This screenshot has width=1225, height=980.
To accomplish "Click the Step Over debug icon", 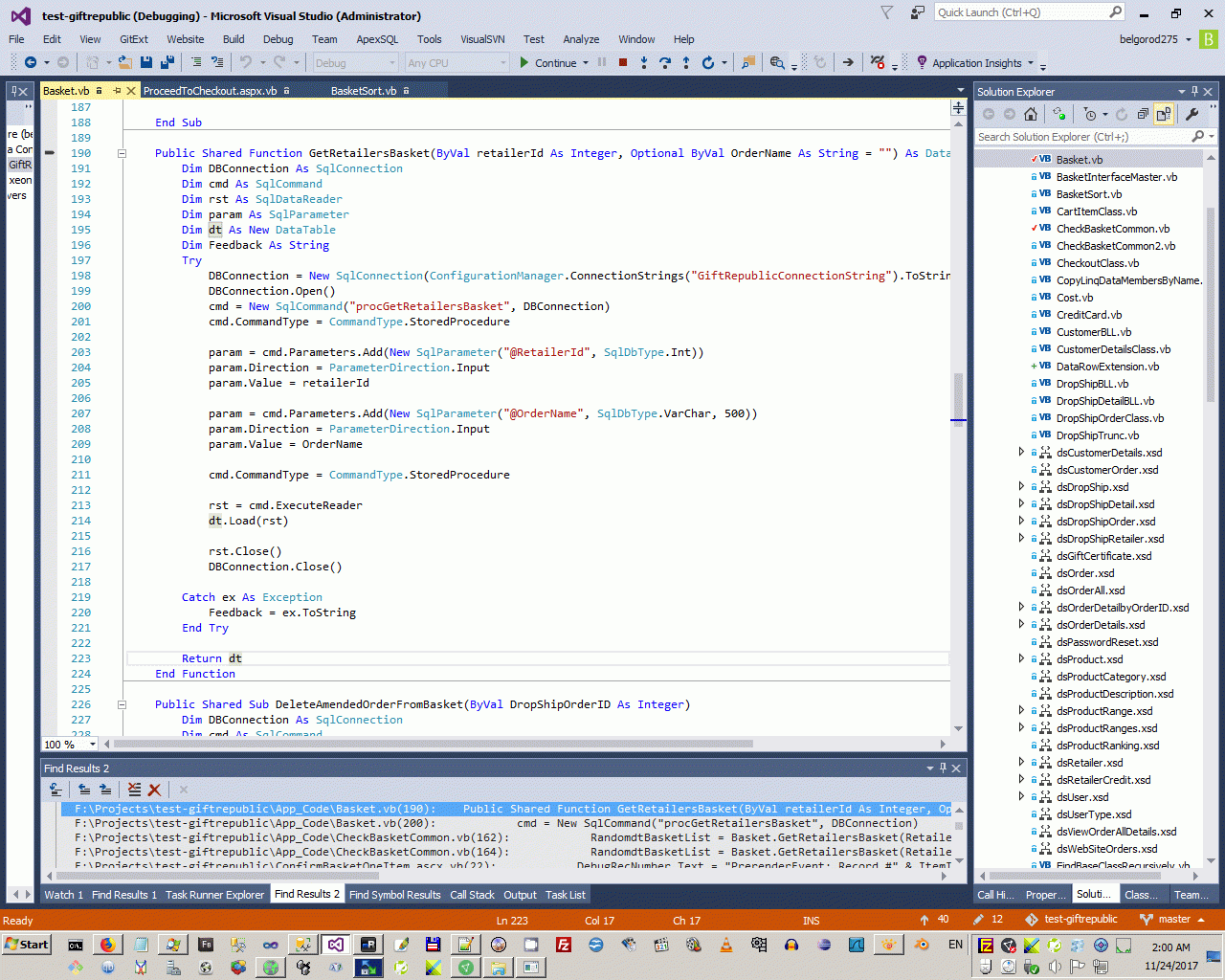I will tap(665, 63).
